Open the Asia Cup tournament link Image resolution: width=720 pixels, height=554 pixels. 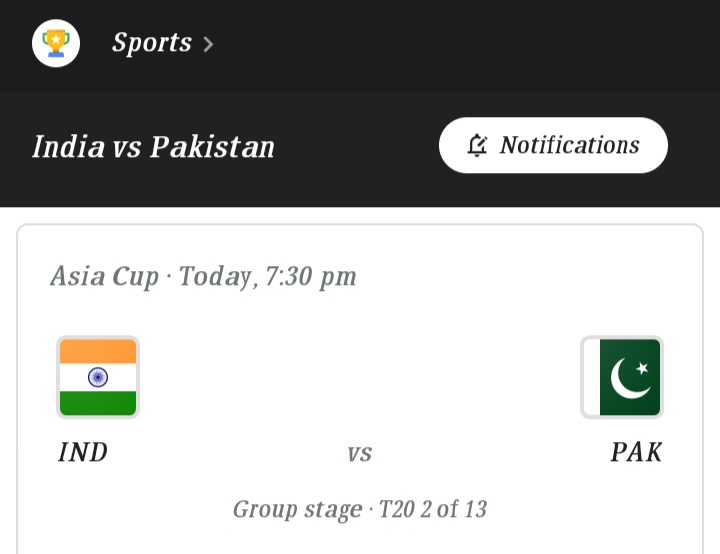(104, 276)
